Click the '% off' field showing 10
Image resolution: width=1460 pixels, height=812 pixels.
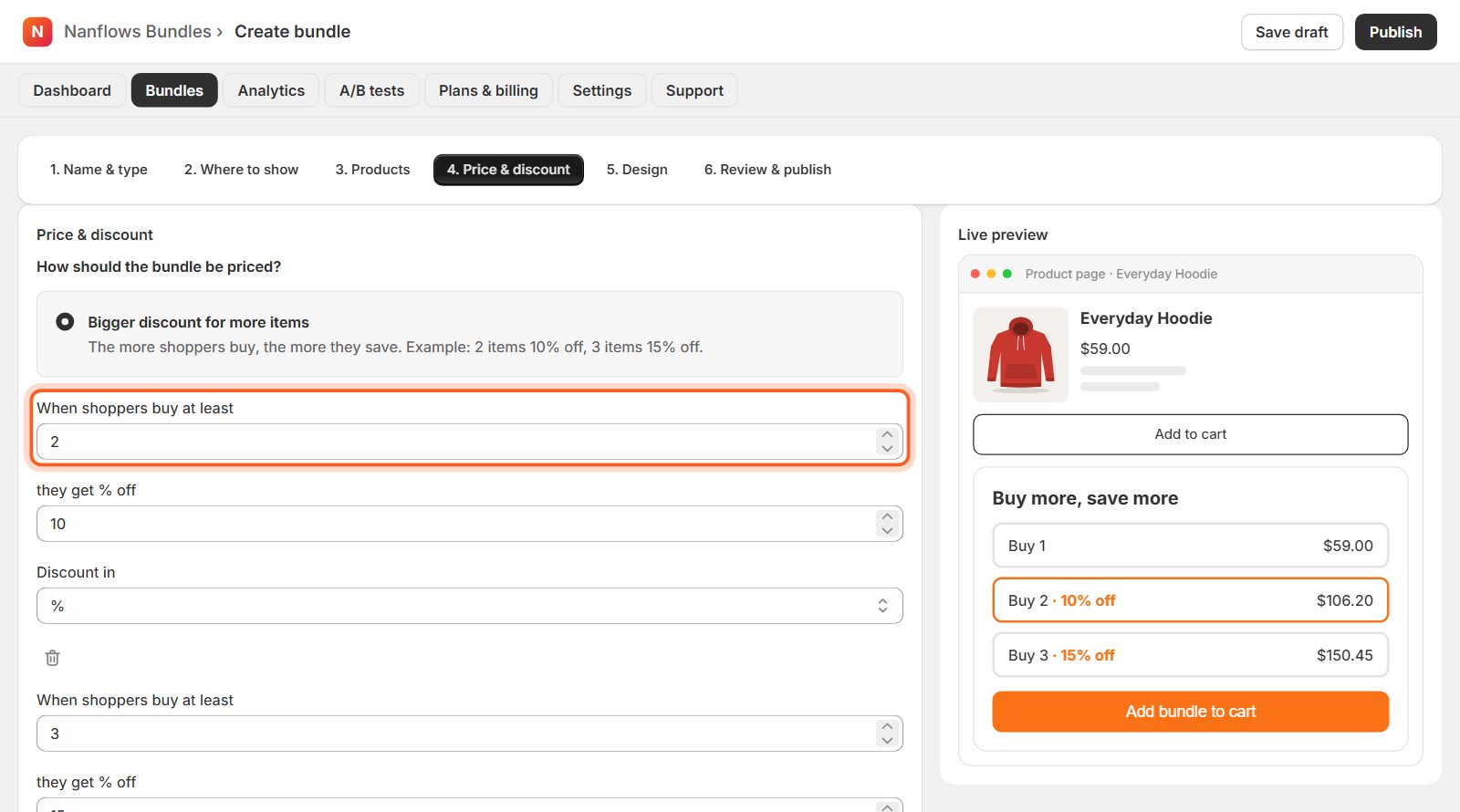click(470, 524)
